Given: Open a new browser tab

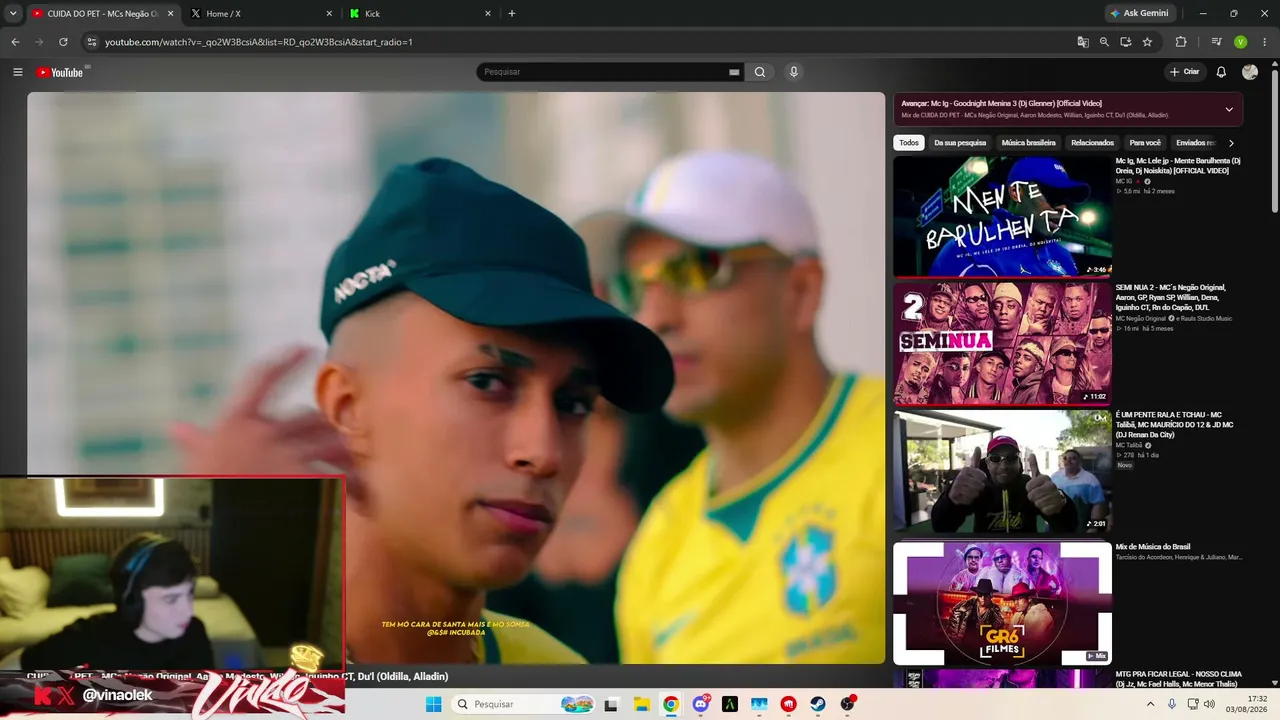Looking at the screenshot, I should click(512, 14).
